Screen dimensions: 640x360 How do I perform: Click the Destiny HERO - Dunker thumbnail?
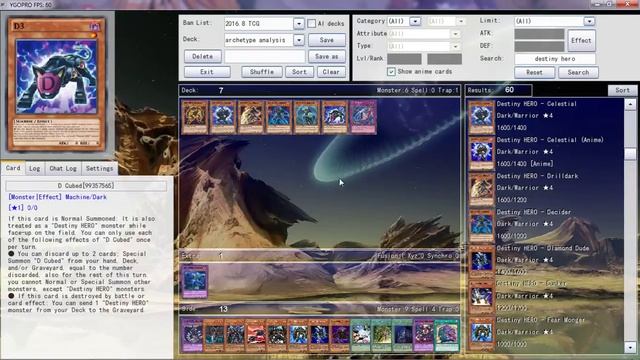click(x=481, y=297)
